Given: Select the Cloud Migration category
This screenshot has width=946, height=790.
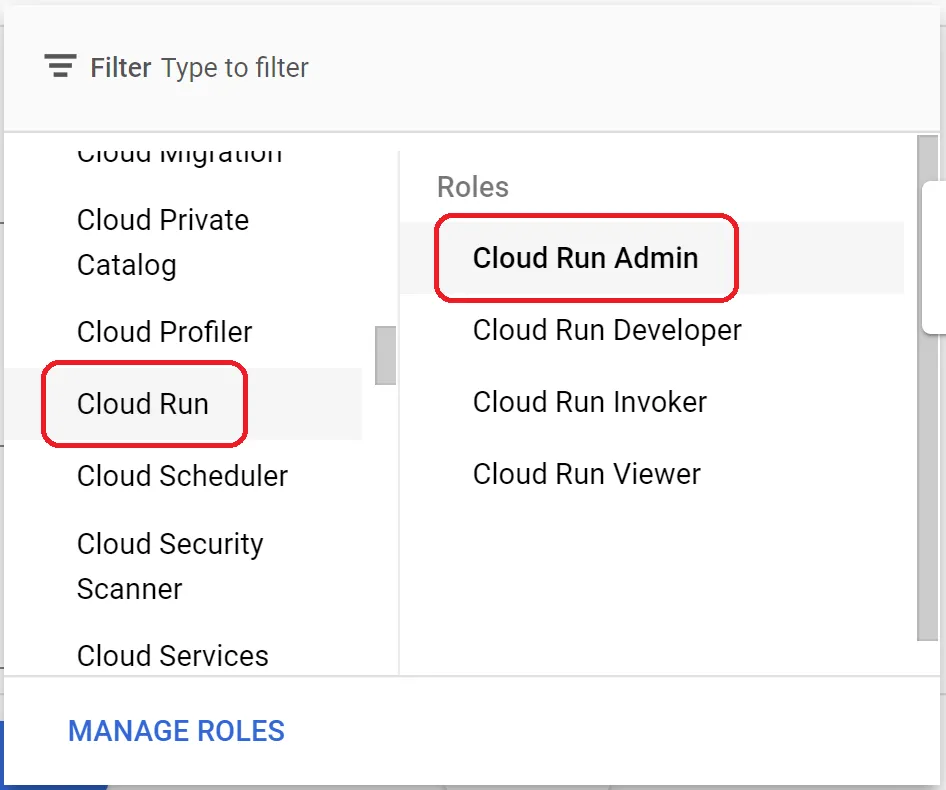Looking at the screenshot, I should pos(179,156).
